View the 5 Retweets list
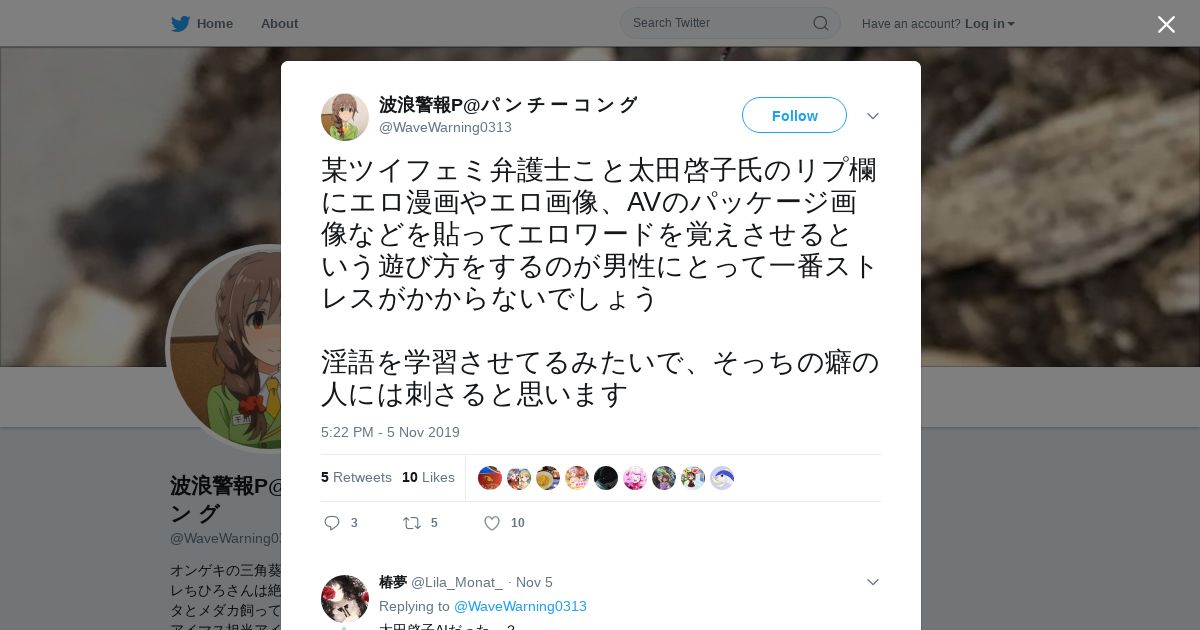Image resolution: width=1200 pixels, height=630 pixels. click(356, 477)
